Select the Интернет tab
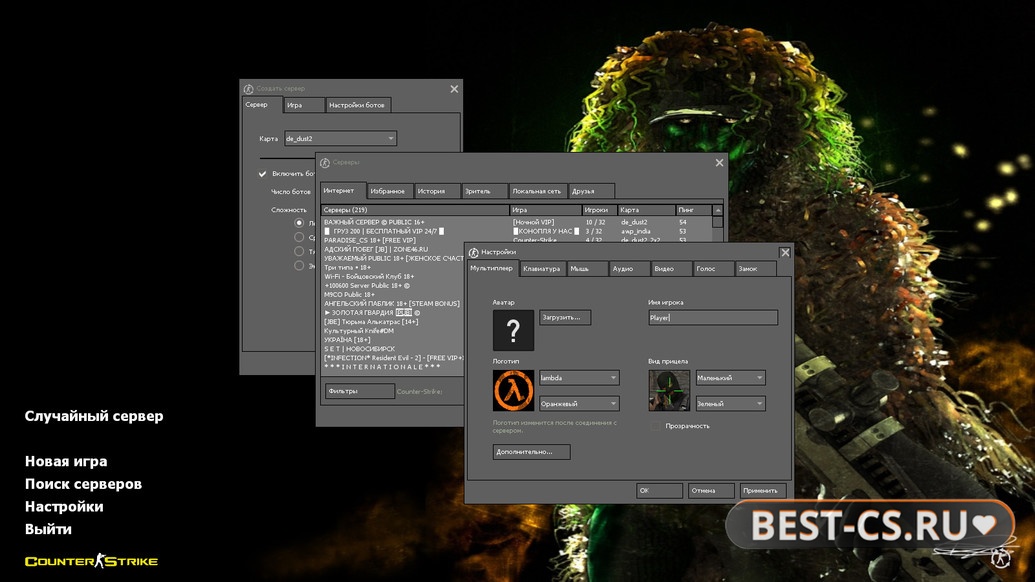This screenshot has width=1035, height=582. pos(343,191)
